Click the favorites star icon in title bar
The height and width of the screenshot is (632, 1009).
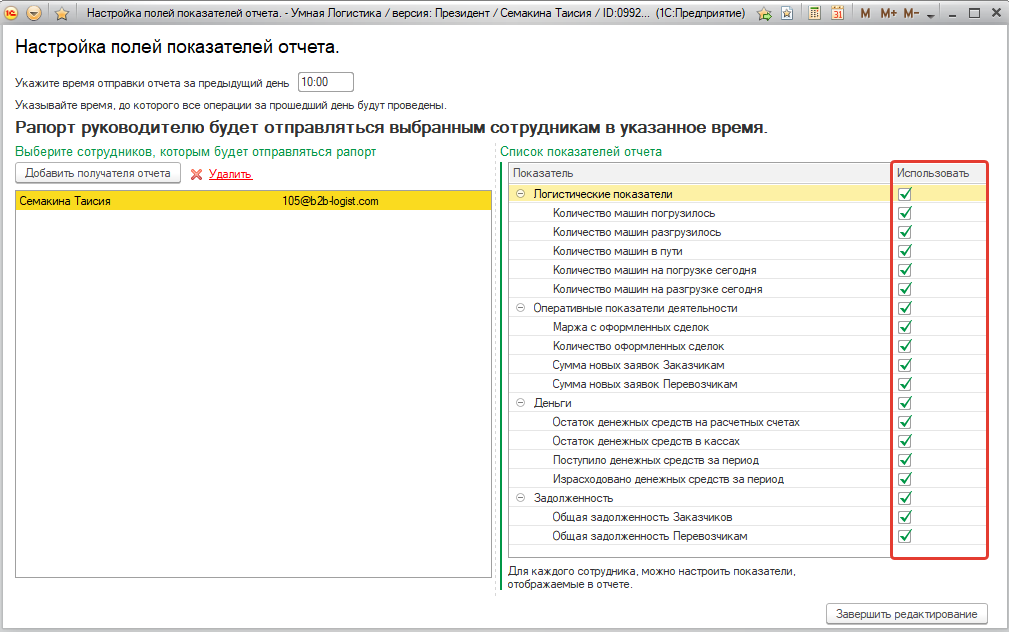tap(62, 14)
